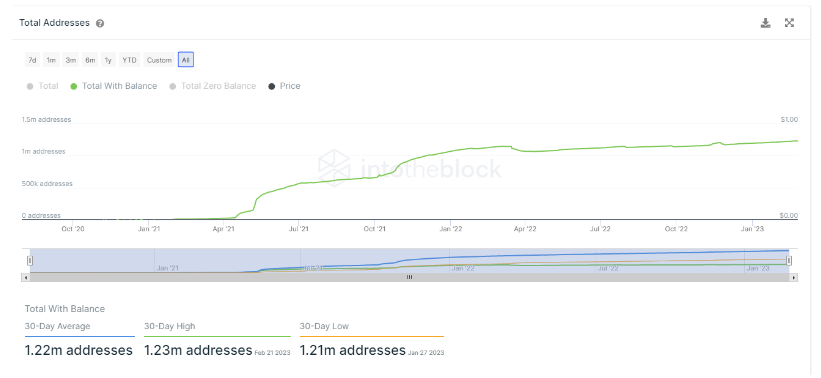Open the Custom date range
This screenshot has width=821, height=378.
[x=159, y=60]
